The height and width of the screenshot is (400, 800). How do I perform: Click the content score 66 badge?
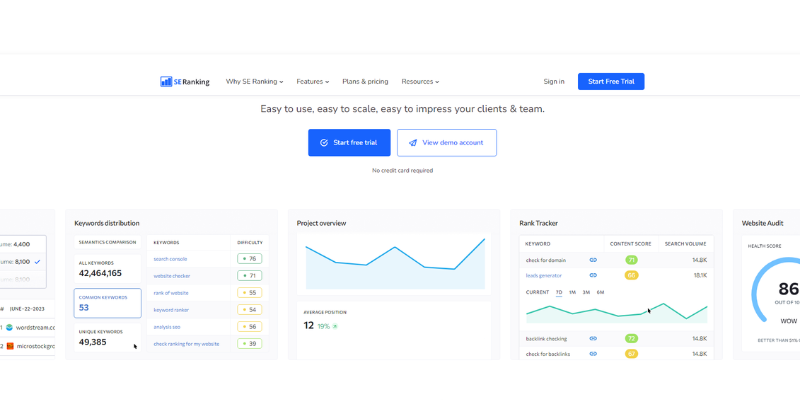tap(631, 276)
